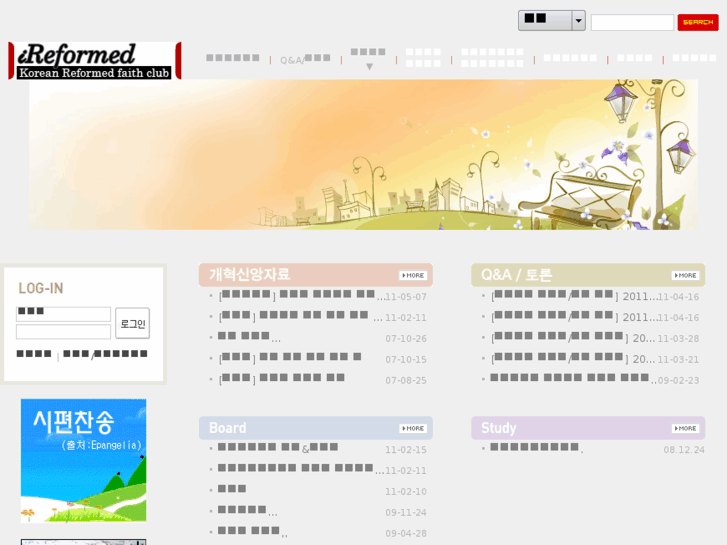Viewport: 727px width, 545px height.
Task: Click the MORE button for 개혁신앙자료
Action: coord(413,276)
